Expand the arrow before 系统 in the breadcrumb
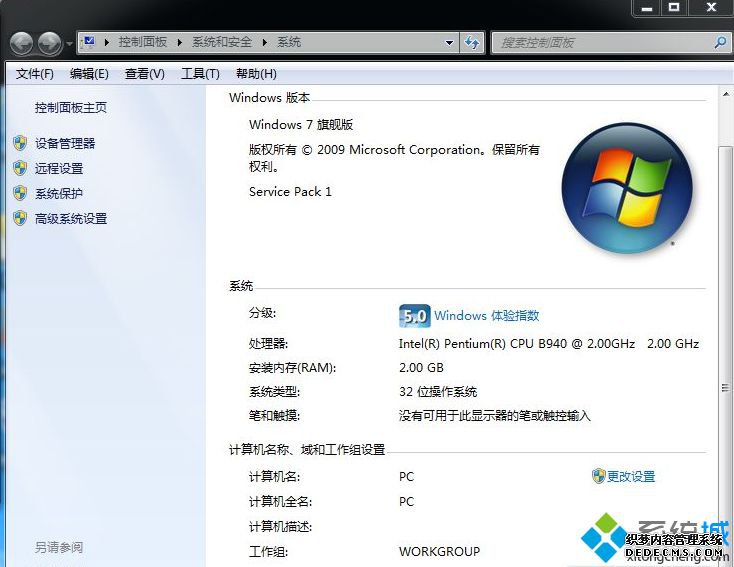 [265, 43]
